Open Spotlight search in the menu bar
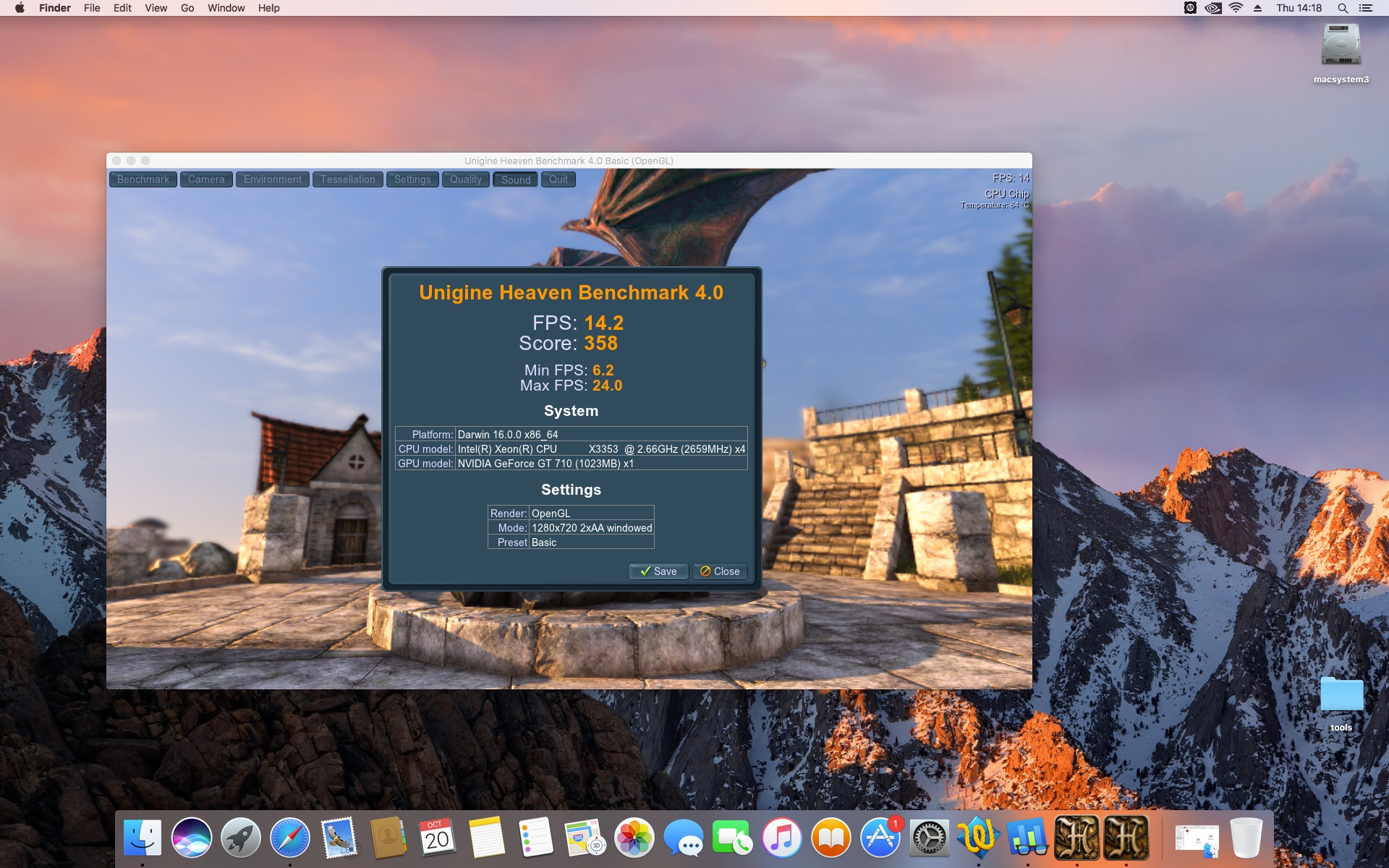This screenshot has width=1389, height=868. [x=1343, y=8]
